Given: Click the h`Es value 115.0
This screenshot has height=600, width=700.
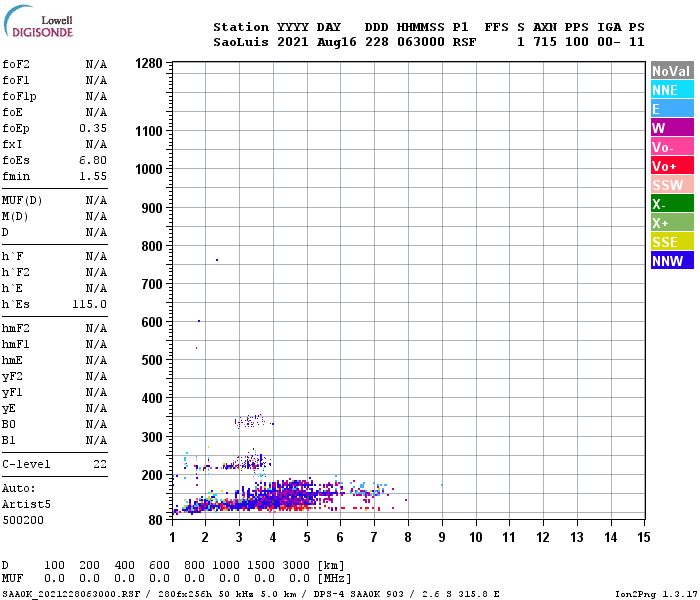Looking at the screenshot, I should point(90,304).
